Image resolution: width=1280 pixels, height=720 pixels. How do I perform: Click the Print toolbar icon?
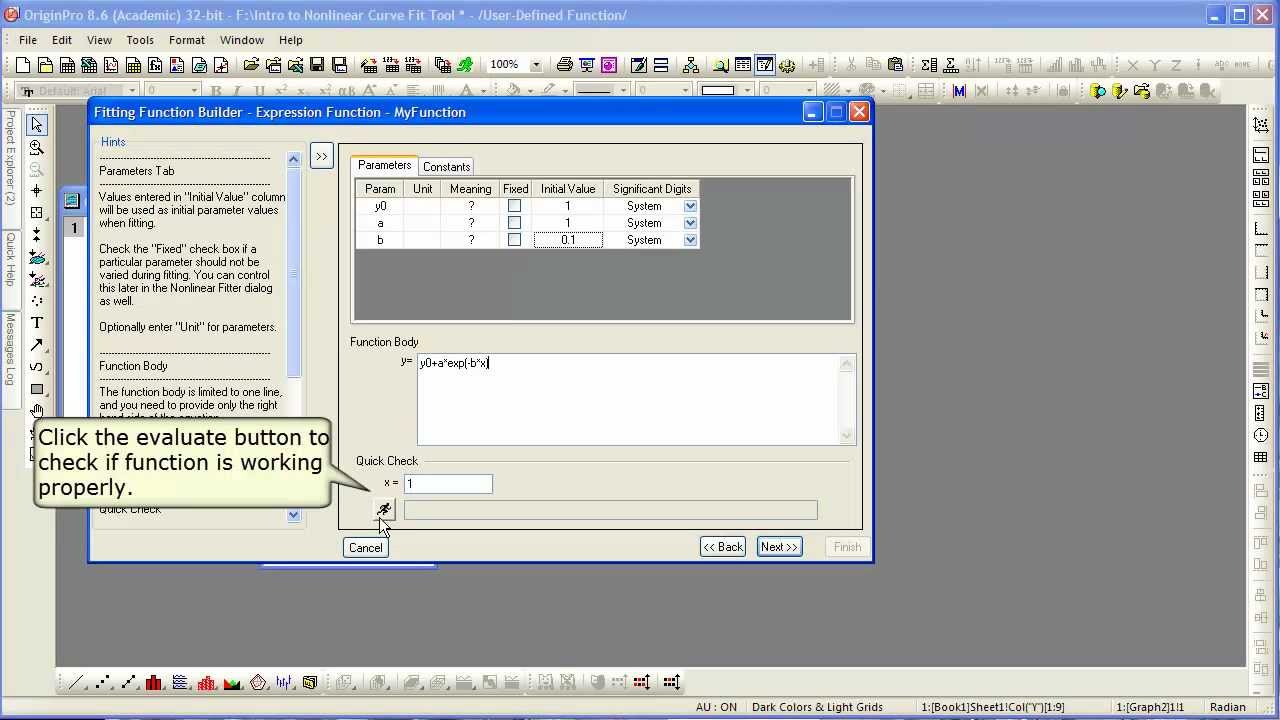565,65
